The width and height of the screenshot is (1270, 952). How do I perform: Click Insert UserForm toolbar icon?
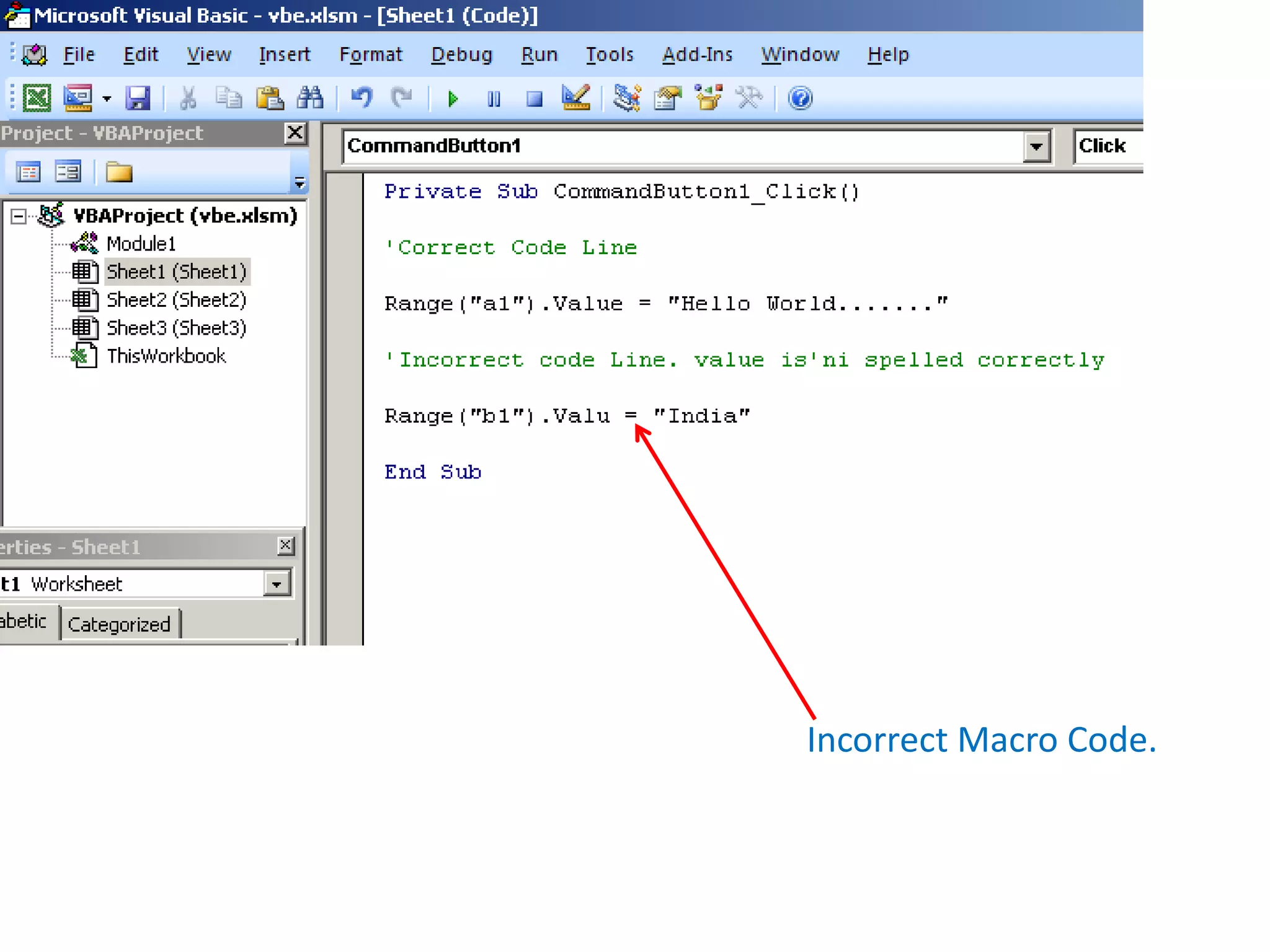(x=78, y=98)
